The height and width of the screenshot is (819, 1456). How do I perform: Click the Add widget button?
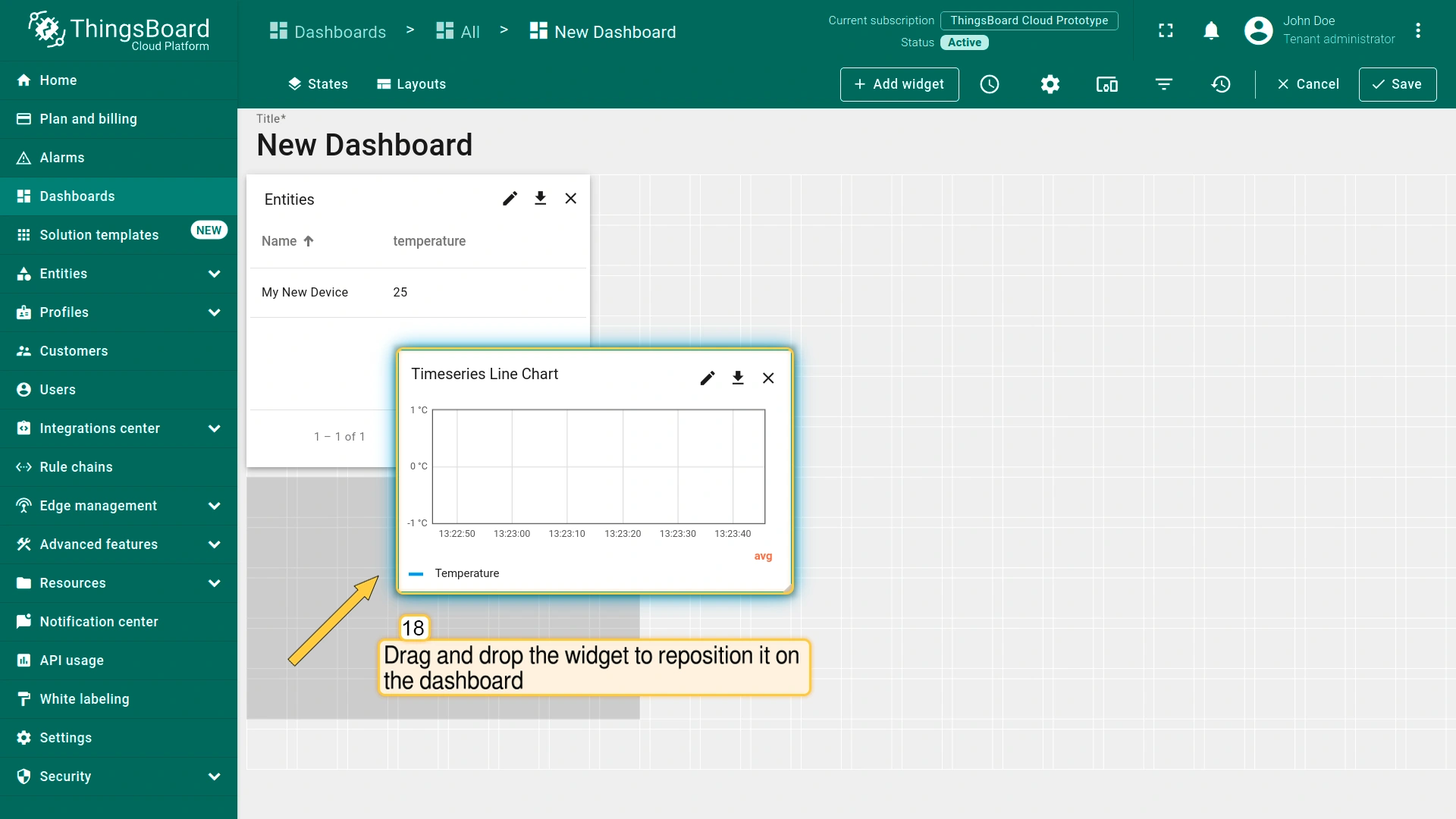click(899, 84)
